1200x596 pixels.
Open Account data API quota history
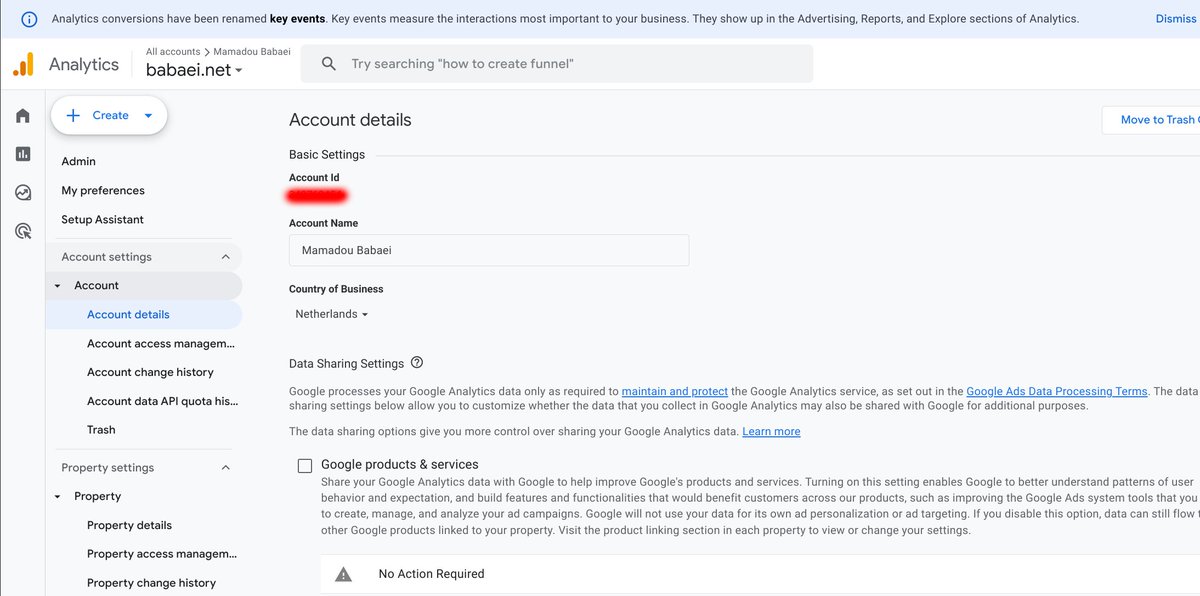pyautogui.click(x=163, y=401)
